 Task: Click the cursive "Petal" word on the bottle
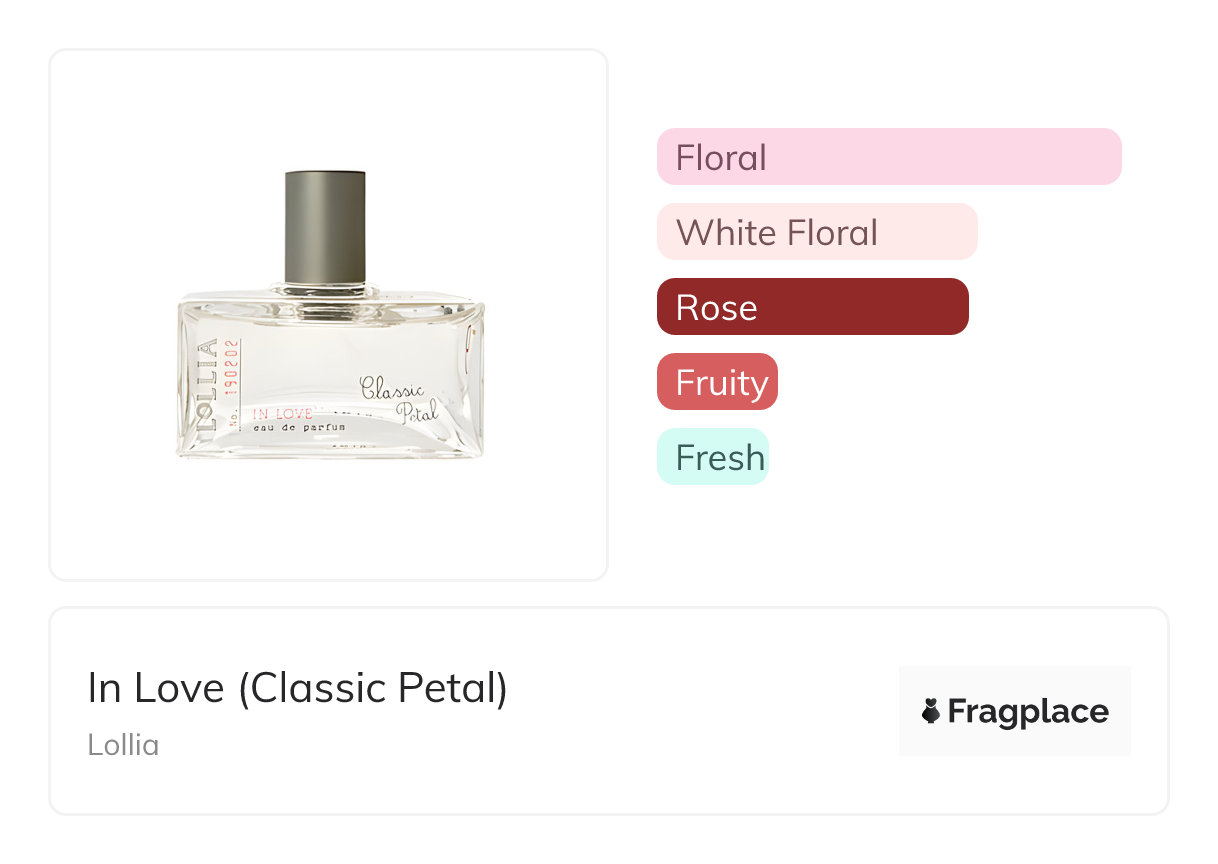[417, 412]
